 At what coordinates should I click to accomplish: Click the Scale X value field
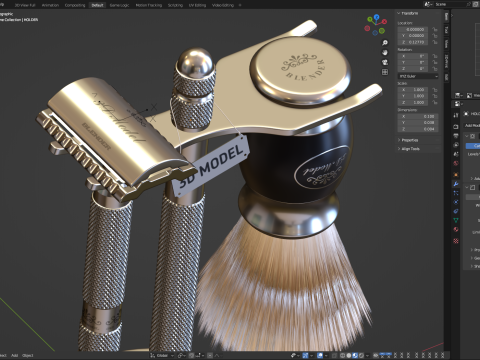point(413,90)
